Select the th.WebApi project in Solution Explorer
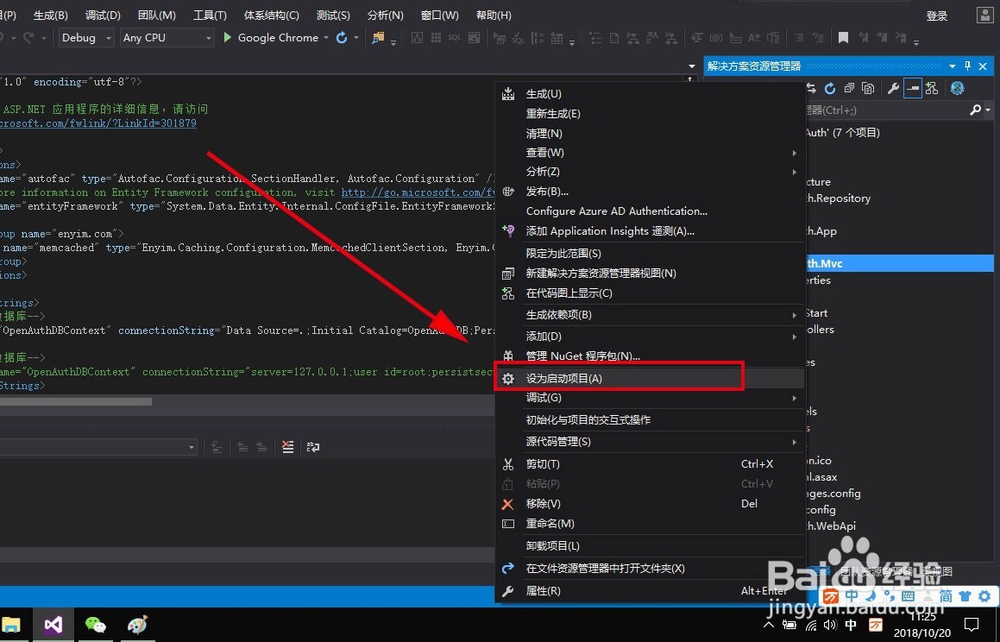Screen dimensions: 1000x642 831,526
